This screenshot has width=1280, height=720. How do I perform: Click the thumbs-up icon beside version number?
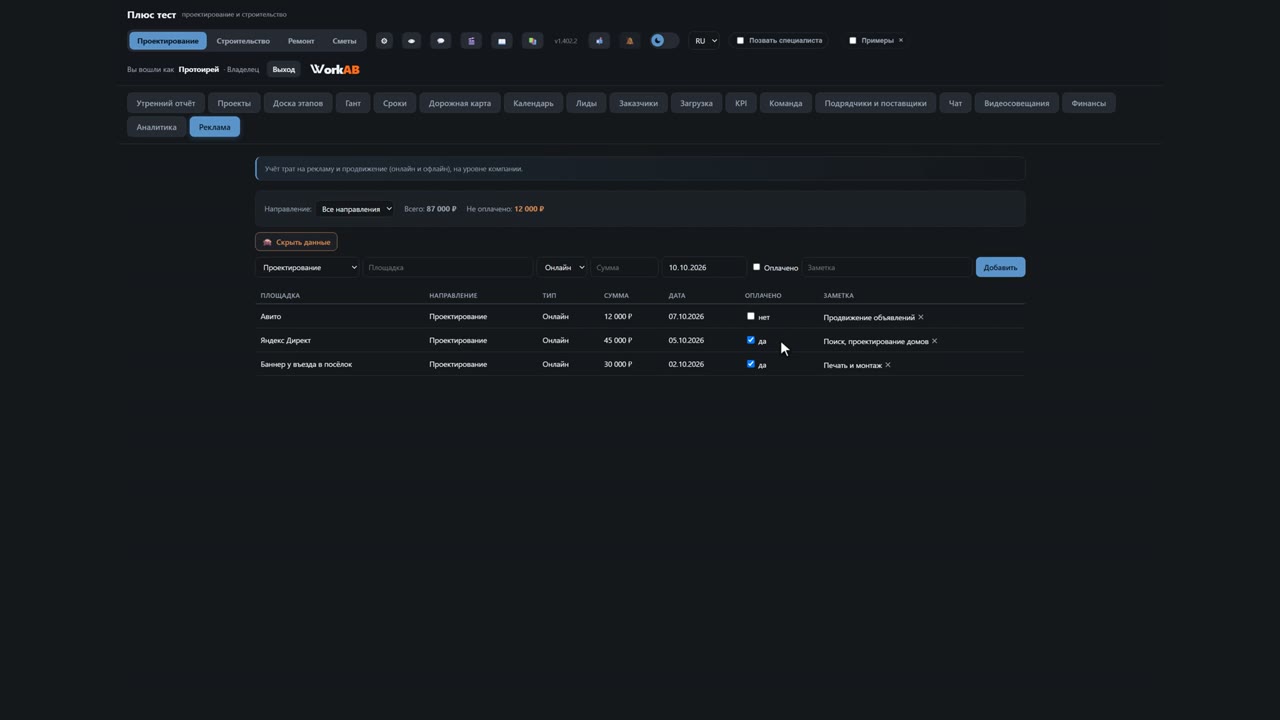599,41
